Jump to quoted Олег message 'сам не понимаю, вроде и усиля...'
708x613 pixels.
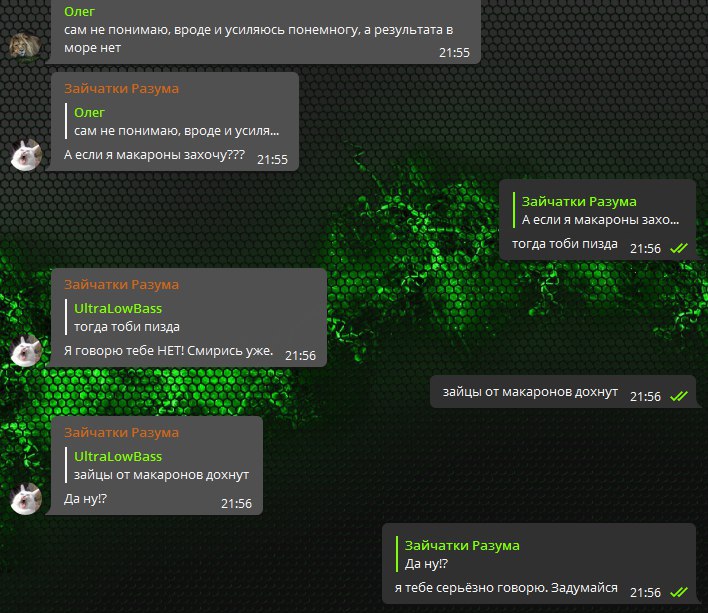[172, 121]
